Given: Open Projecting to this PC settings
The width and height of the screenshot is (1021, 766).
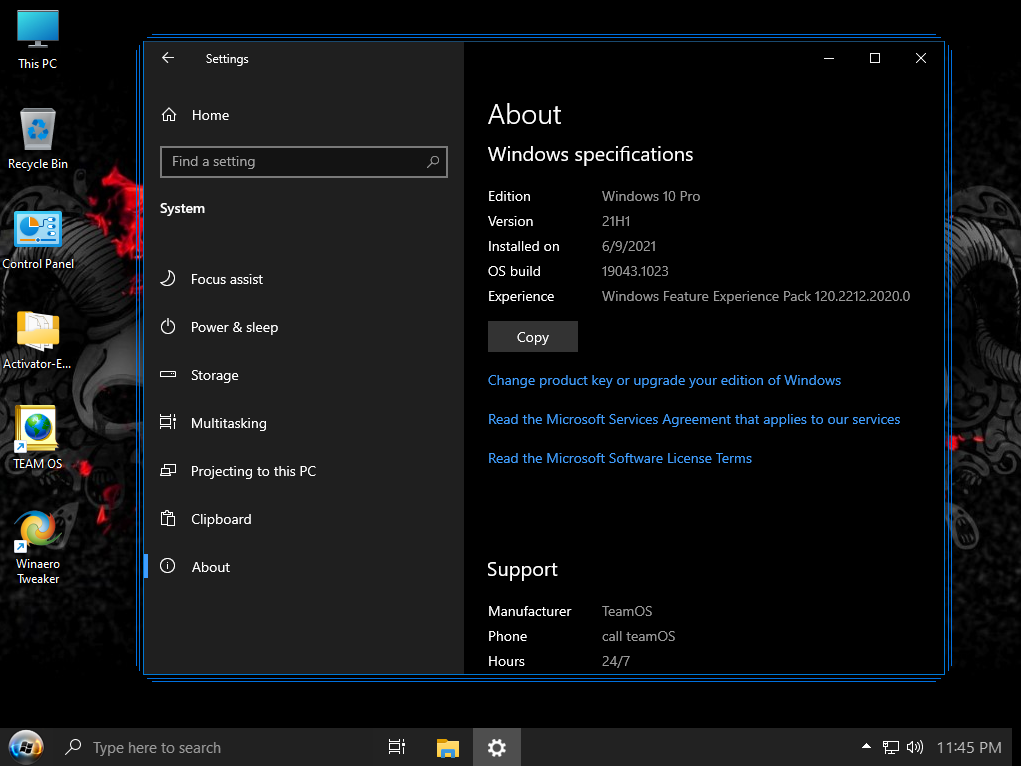Looking at the screenshot, I should (303, 471).
